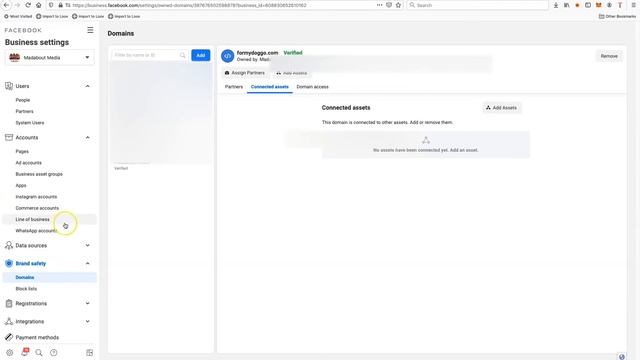Open the help question mark icon
This screenshot has height=360, width=640.
pyautogui.click(x=53, y=353)
